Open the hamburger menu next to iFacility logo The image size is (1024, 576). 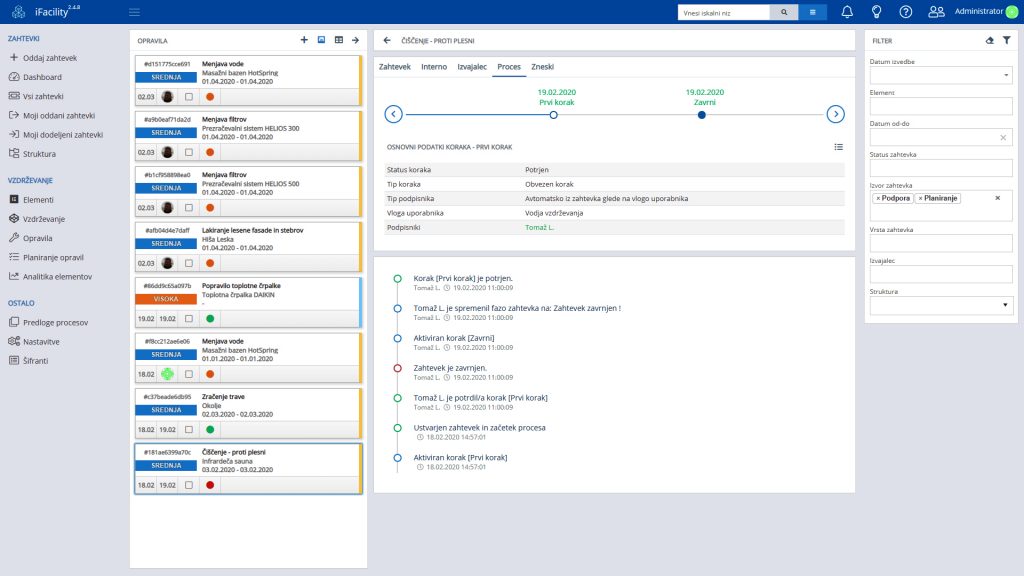point(135,12)
